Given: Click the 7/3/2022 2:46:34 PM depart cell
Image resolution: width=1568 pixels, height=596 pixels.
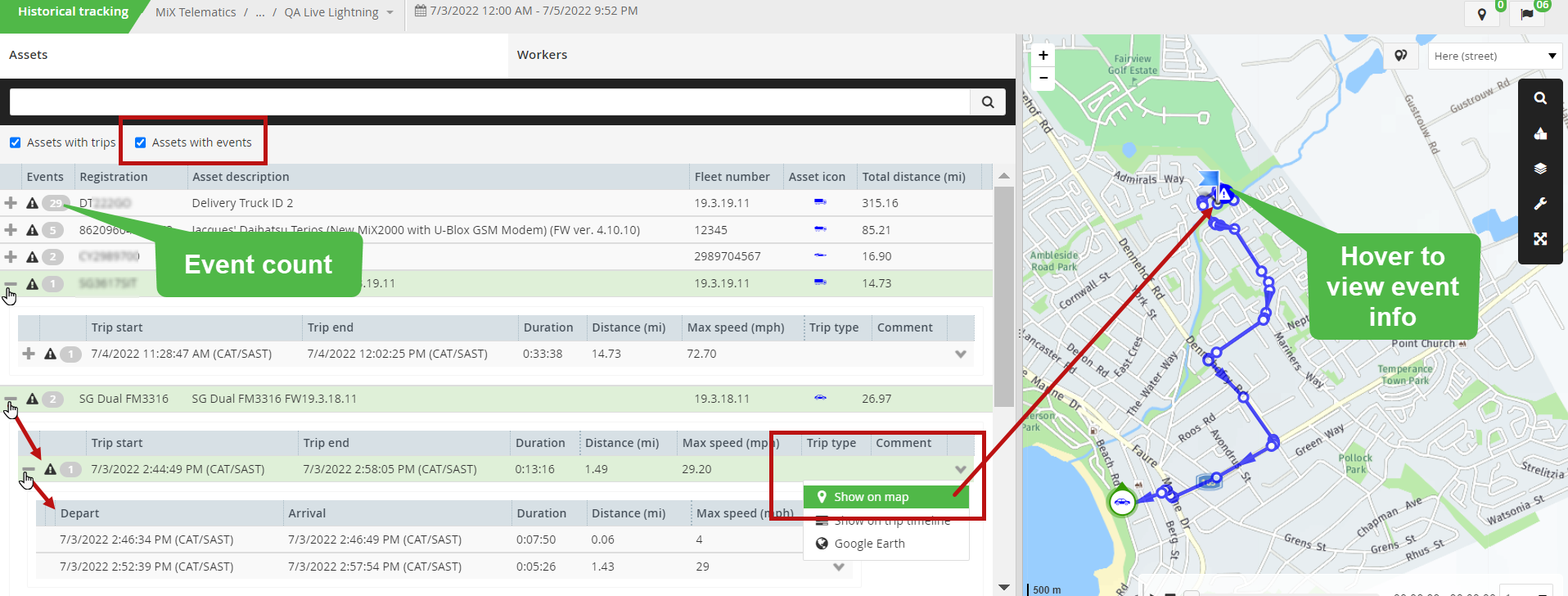Looking at the screenshot, I should tap(146, 540).
